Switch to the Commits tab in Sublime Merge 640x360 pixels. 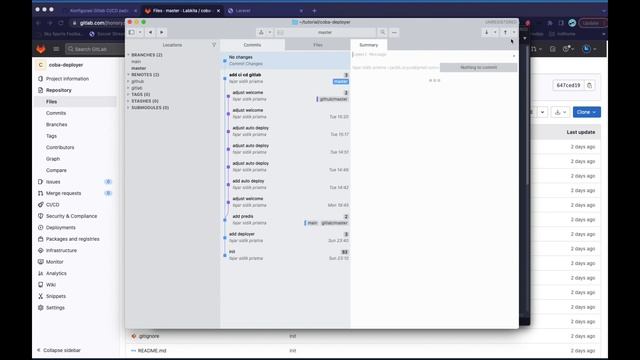252,45
